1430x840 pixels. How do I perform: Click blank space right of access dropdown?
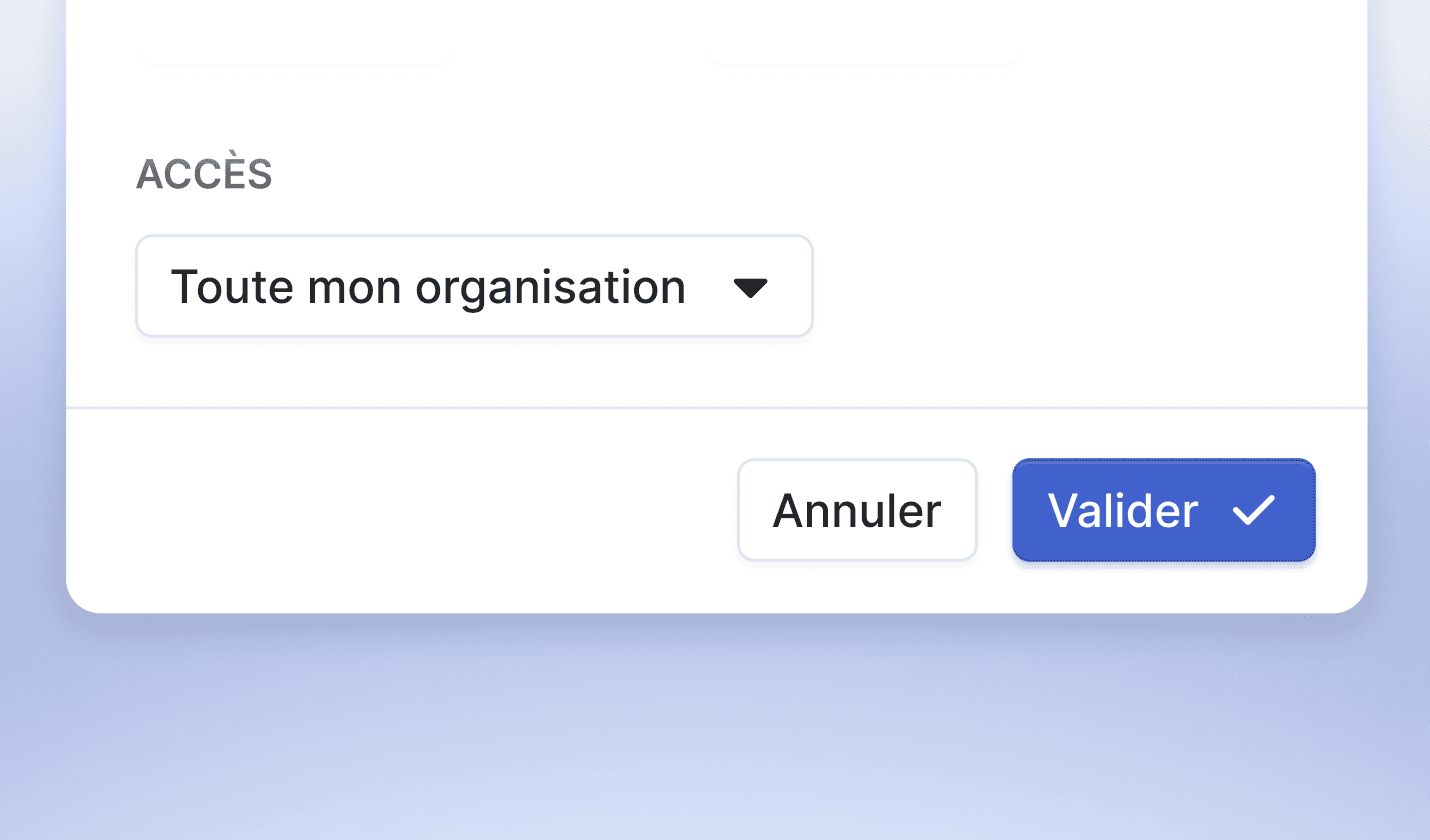(x=1080, y=287)
